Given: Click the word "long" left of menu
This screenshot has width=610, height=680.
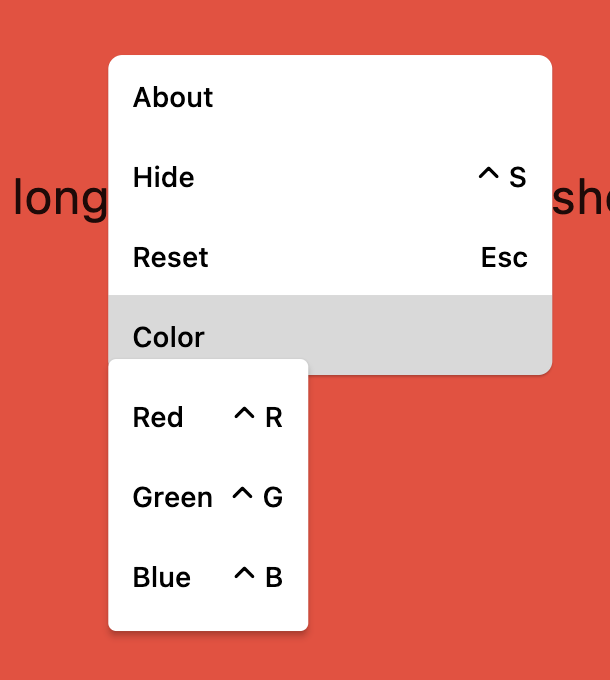Looking at the screenshot, I should pyautogui.click(x=58, y=200).
